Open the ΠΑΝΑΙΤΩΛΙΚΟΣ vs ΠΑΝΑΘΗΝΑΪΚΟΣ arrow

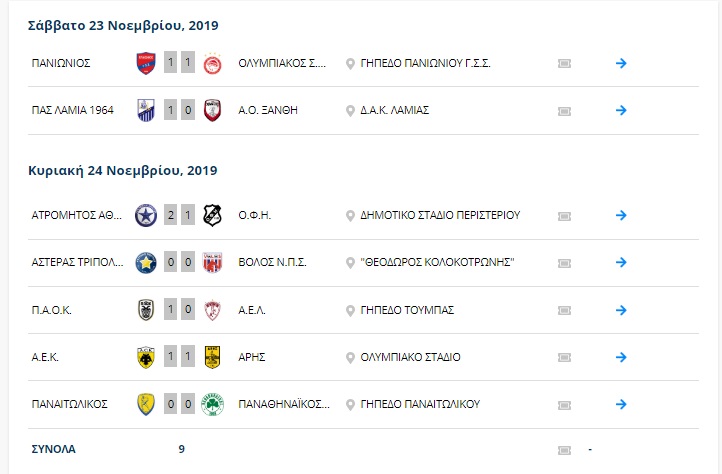coord(621,404)
